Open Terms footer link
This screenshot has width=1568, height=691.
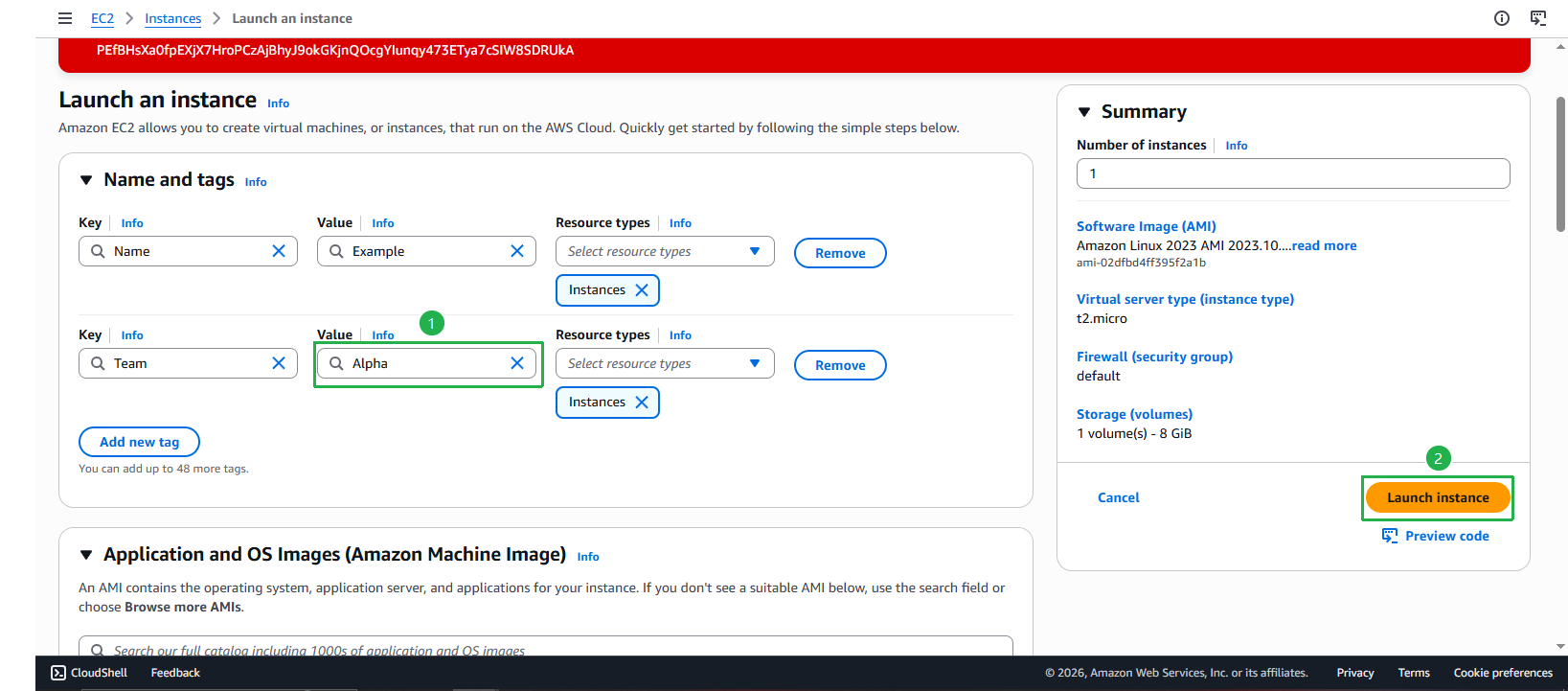1414,673
